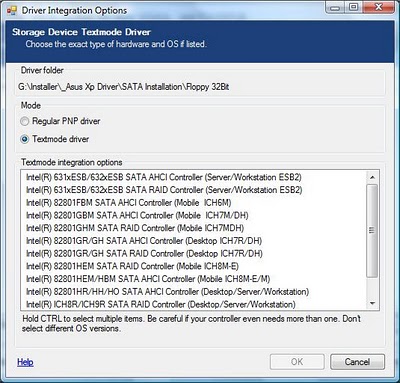Click the Cancel button
The width and height of the screenshot is (400, 383).
coord(357,362)
